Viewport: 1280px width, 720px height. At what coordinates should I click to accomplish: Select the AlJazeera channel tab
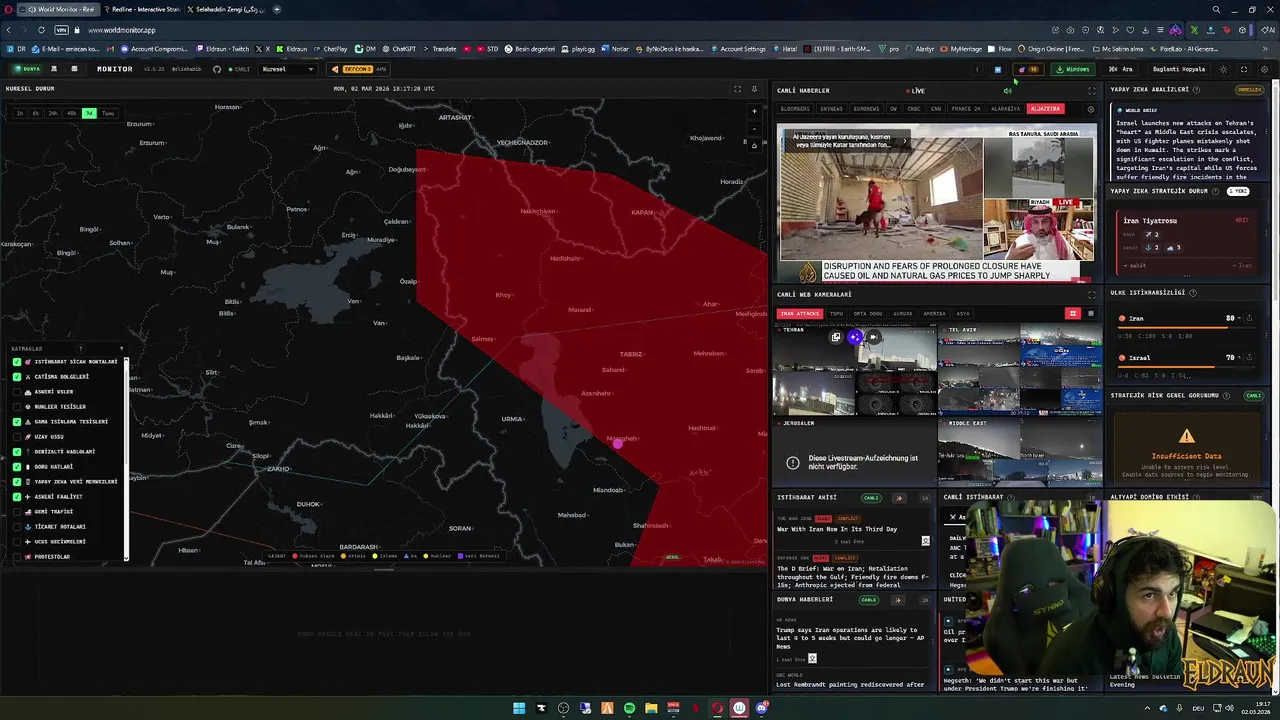(x=1045, y=109)
